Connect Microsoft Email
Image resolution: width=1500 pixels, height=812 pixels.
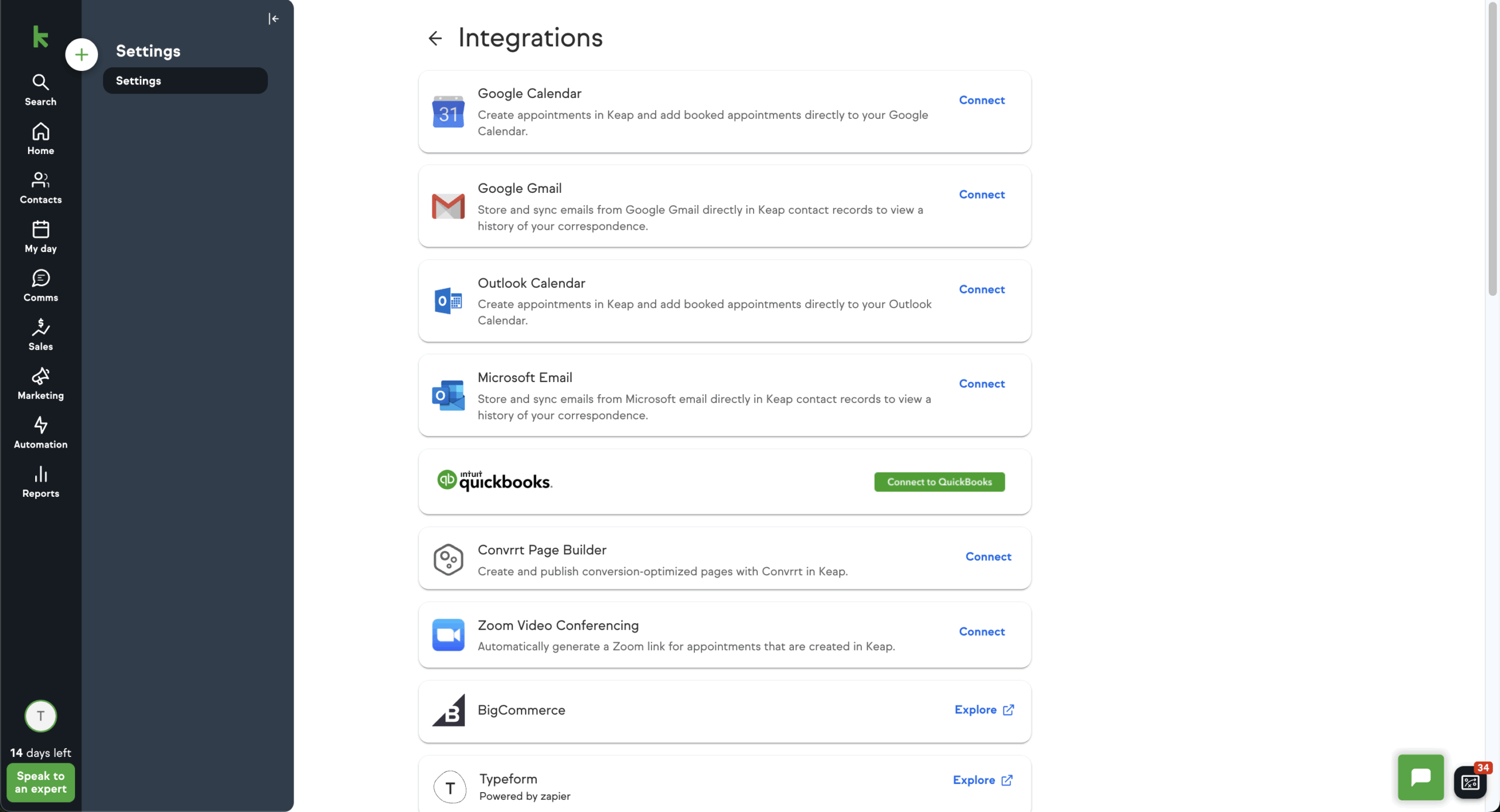click(981, 384)
